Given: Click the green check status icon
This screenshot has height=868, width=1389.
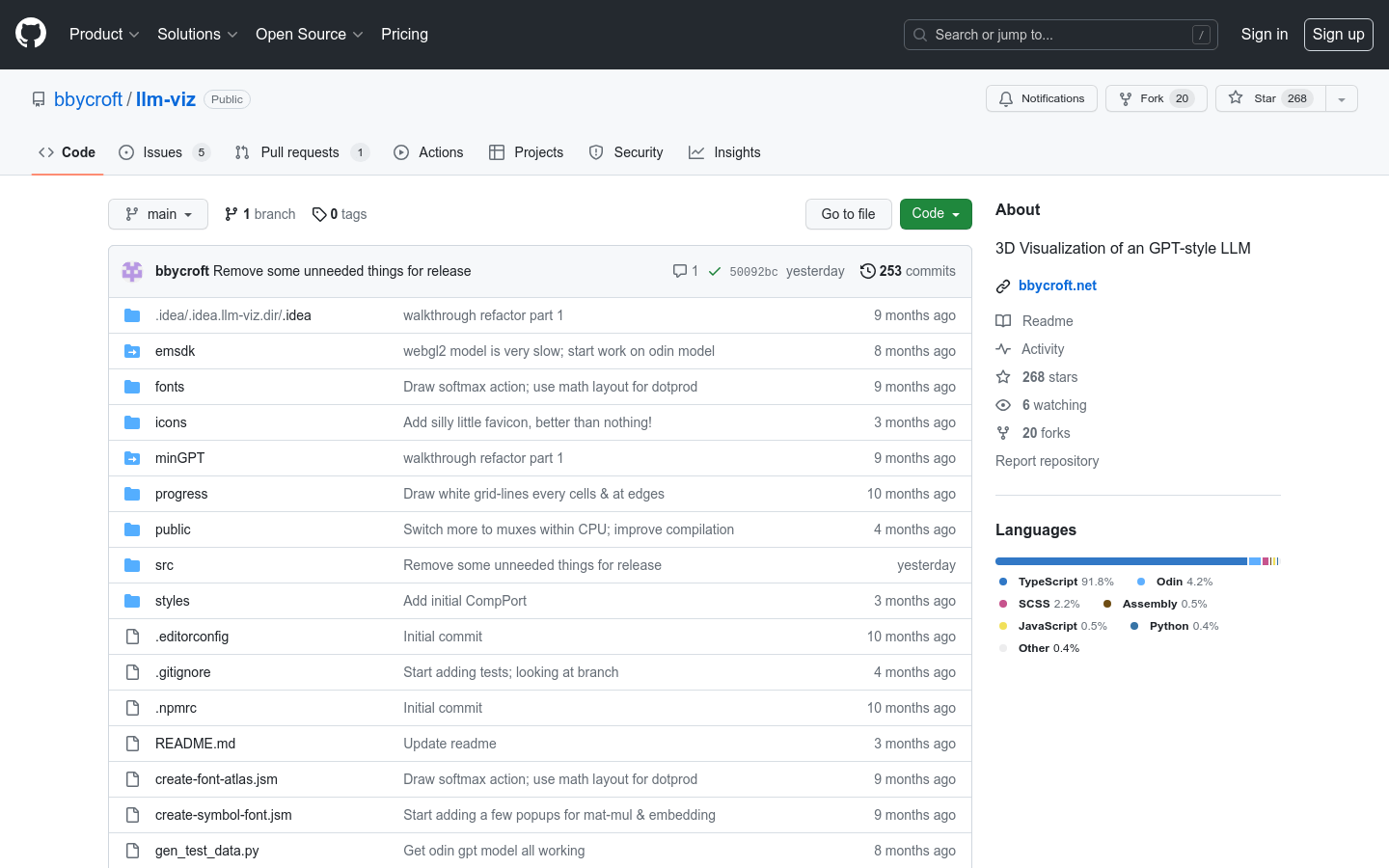Looking at the screenshot, I should pos(715,272).
